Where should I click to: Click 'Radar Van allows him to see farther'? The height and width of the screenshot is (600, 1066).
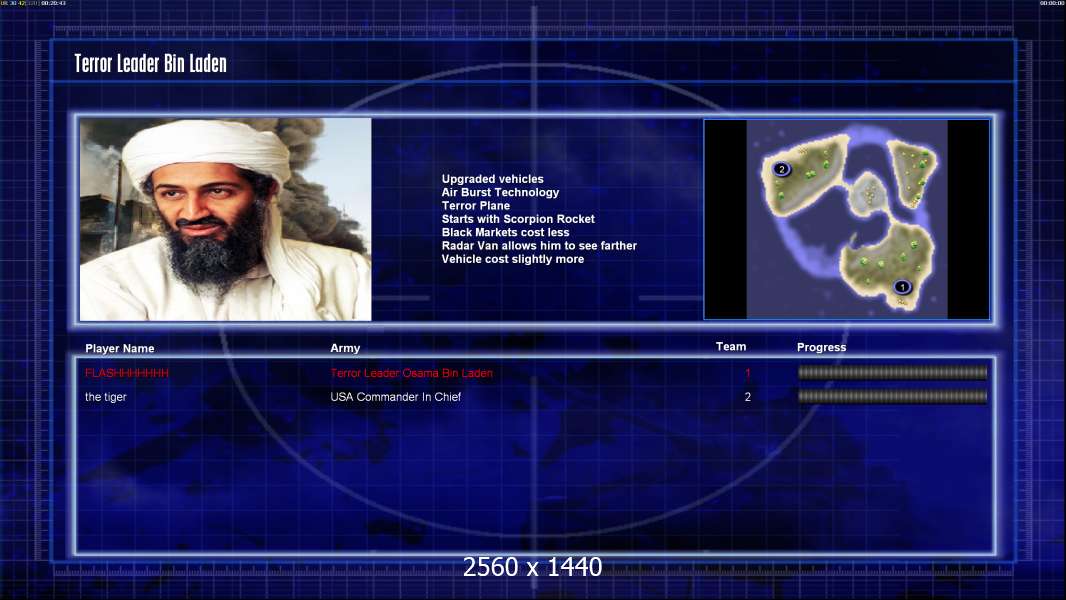point(539,245)
